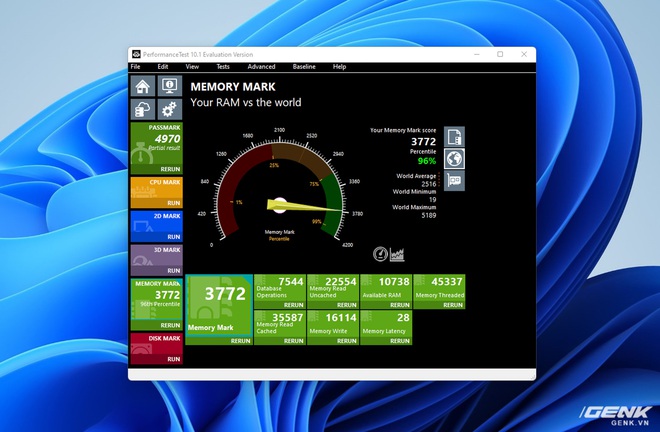Click the 4970 PassMark score
The width and height of the screenshot is (660, 432).
click(168, 139)
